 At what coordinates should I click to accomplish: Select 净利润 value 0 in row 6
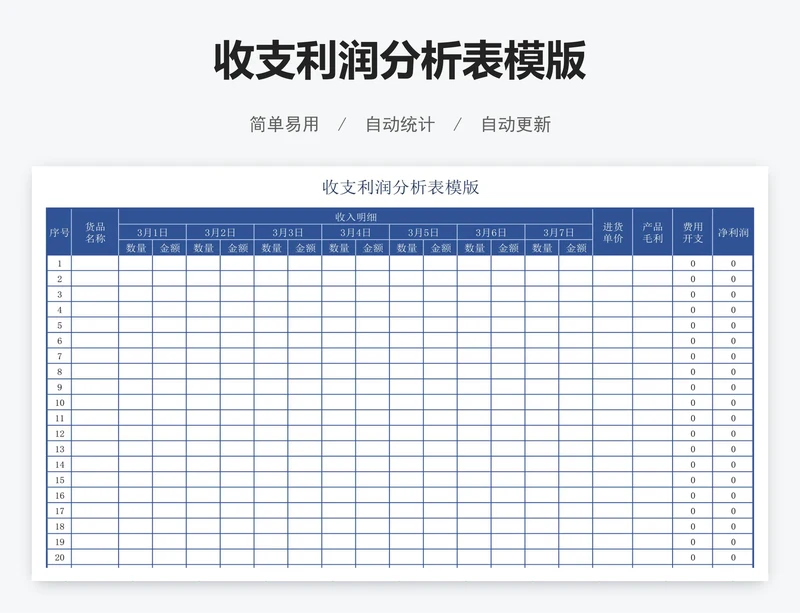pyautogui.click(x=733, y=340)
